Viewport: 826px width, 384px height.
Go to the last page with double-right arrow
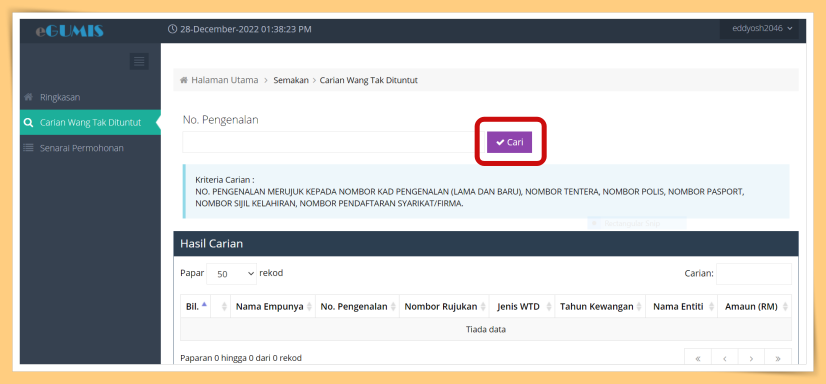[x=778, y=358]
